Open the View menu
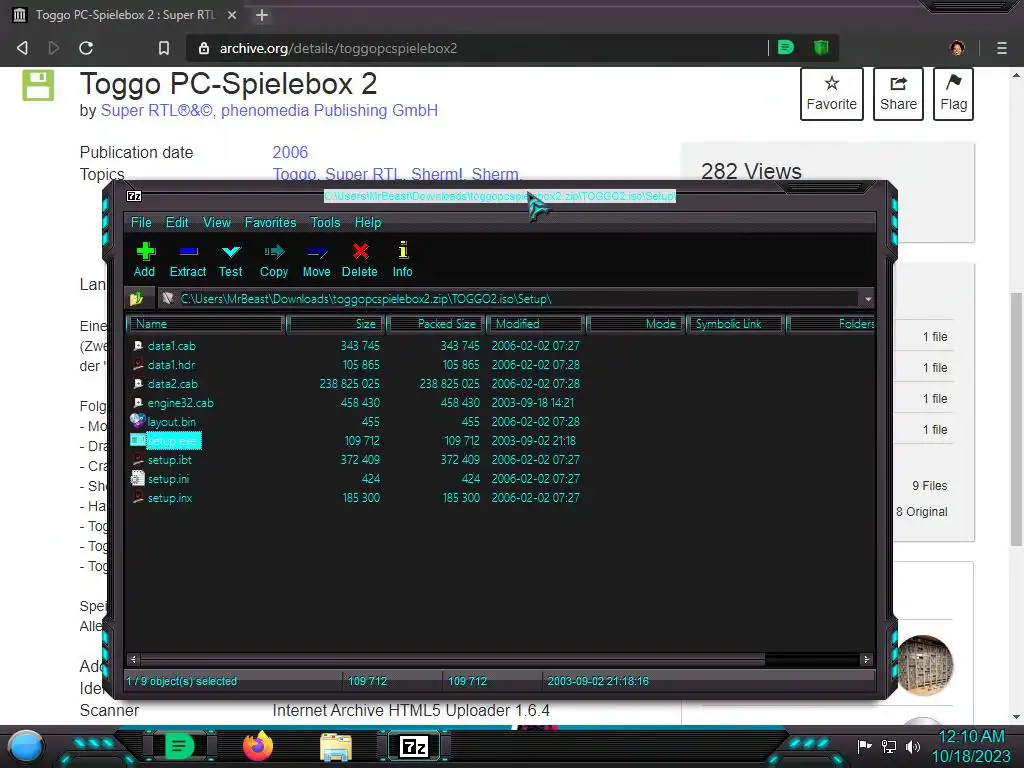 click(x=217, y=222)
